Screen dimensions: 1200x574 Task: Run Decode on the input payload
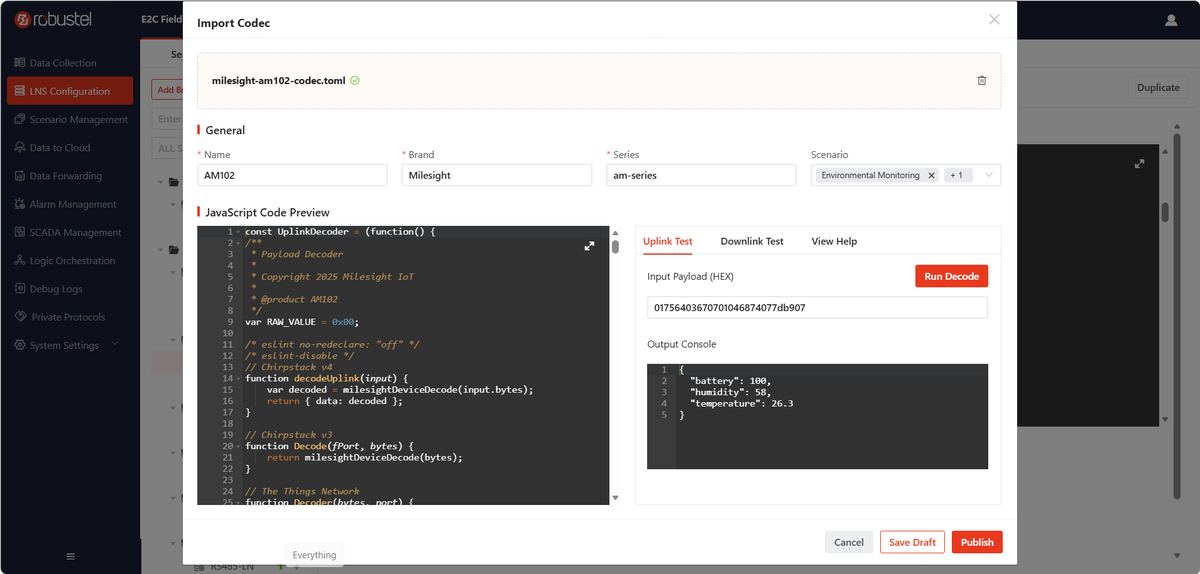tap(951, 276)
